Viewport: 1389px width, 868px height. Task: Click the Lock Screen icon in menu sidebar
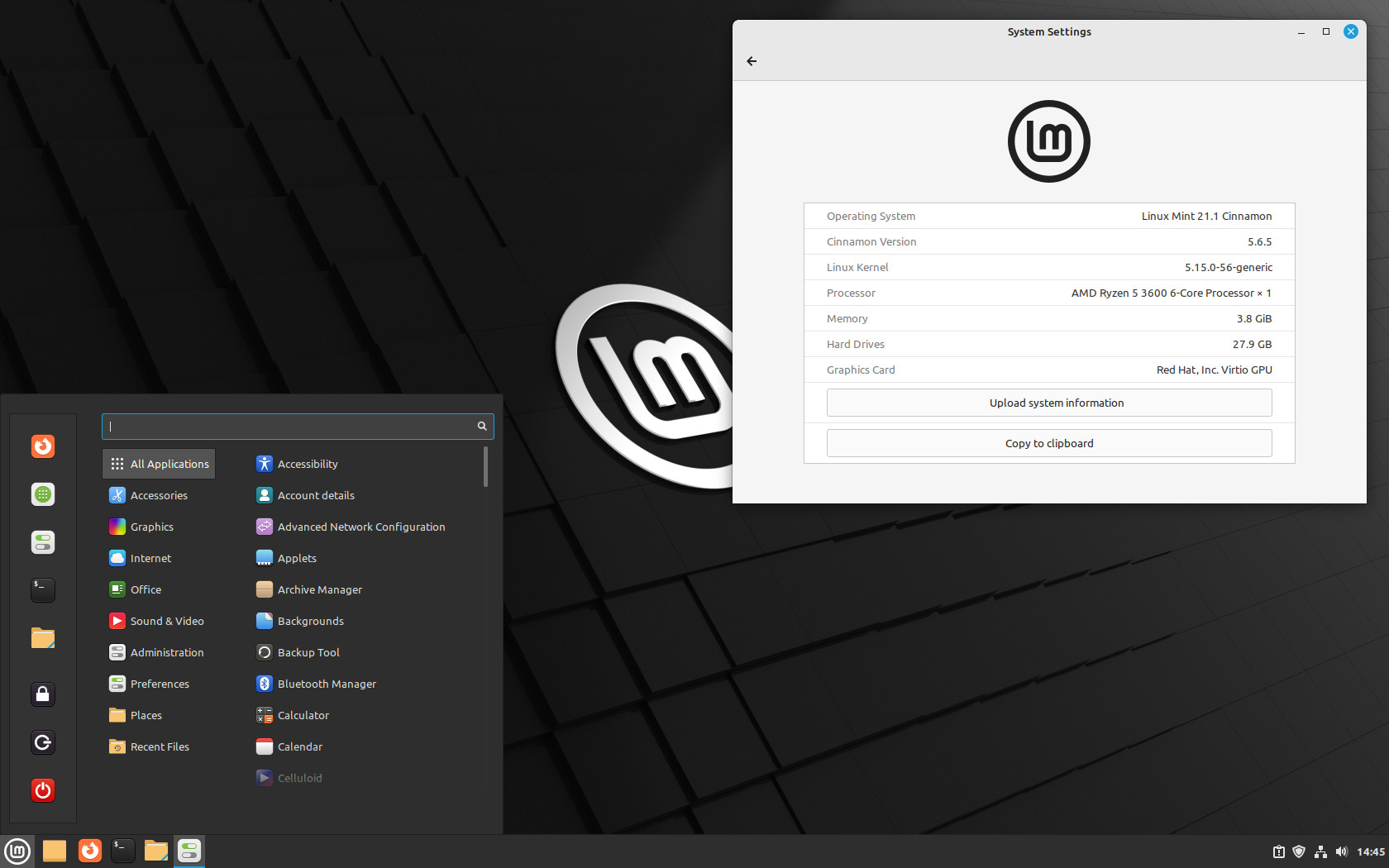coord(43,694)
